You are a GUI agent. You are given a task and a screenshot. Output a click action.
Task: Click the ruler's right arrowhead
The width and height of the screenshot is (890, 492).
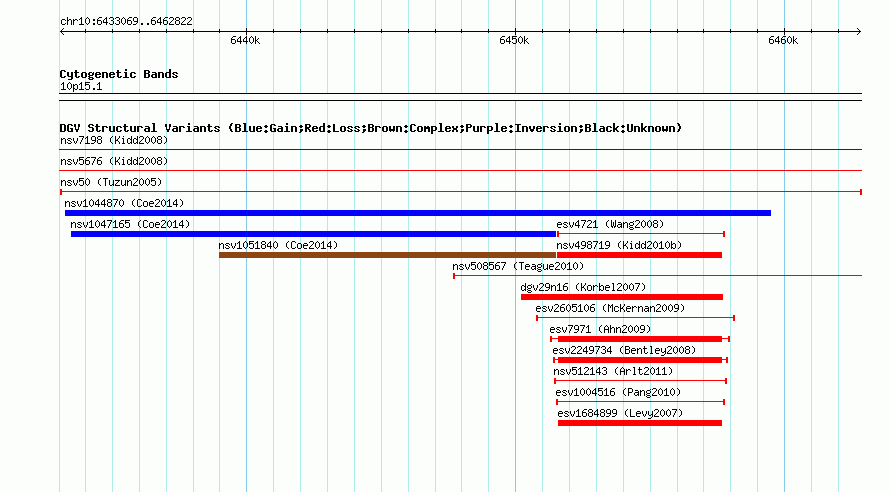click(859, 32)
